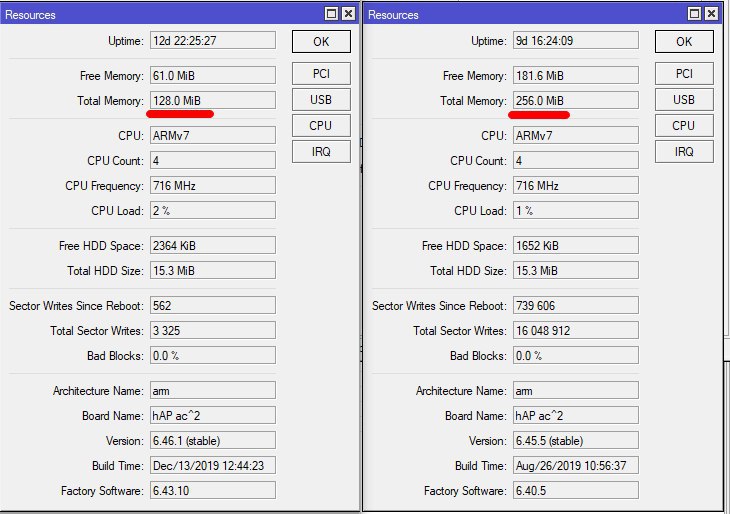
Task: Click Total Sector Writes field showing 16 048 912
Action: 575,331
